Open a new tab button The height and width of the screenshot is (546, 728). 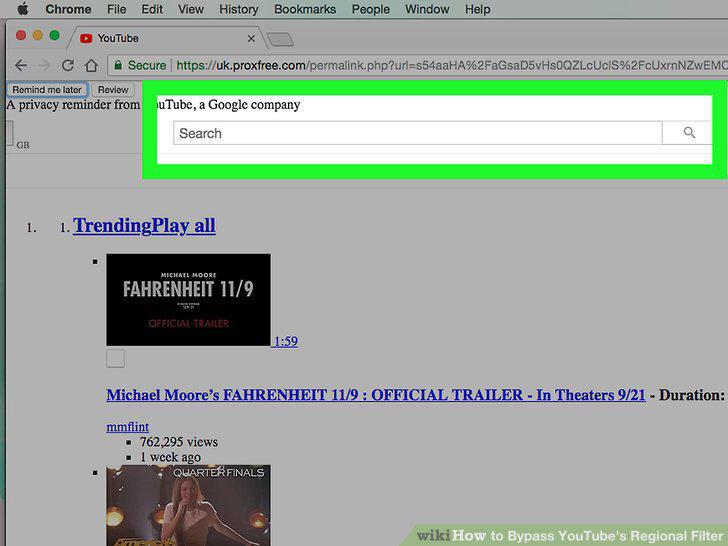click(x=280, y=40)
